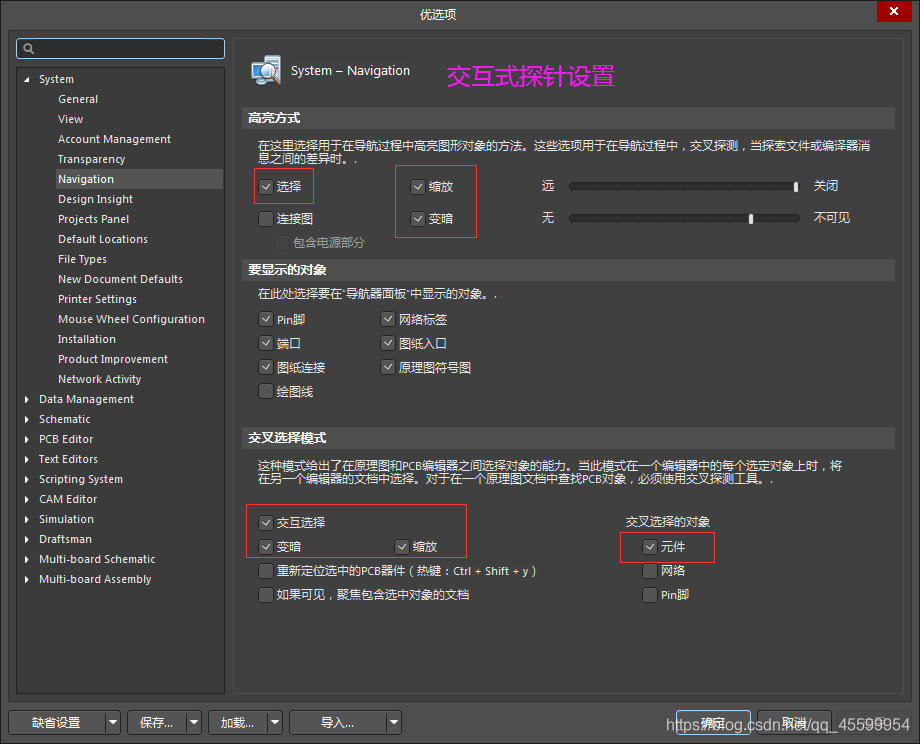This screenshot has width=920, height=744.
Task: Disable 元件 under 交叉选择的对象
Action: (x=650, y=547)
